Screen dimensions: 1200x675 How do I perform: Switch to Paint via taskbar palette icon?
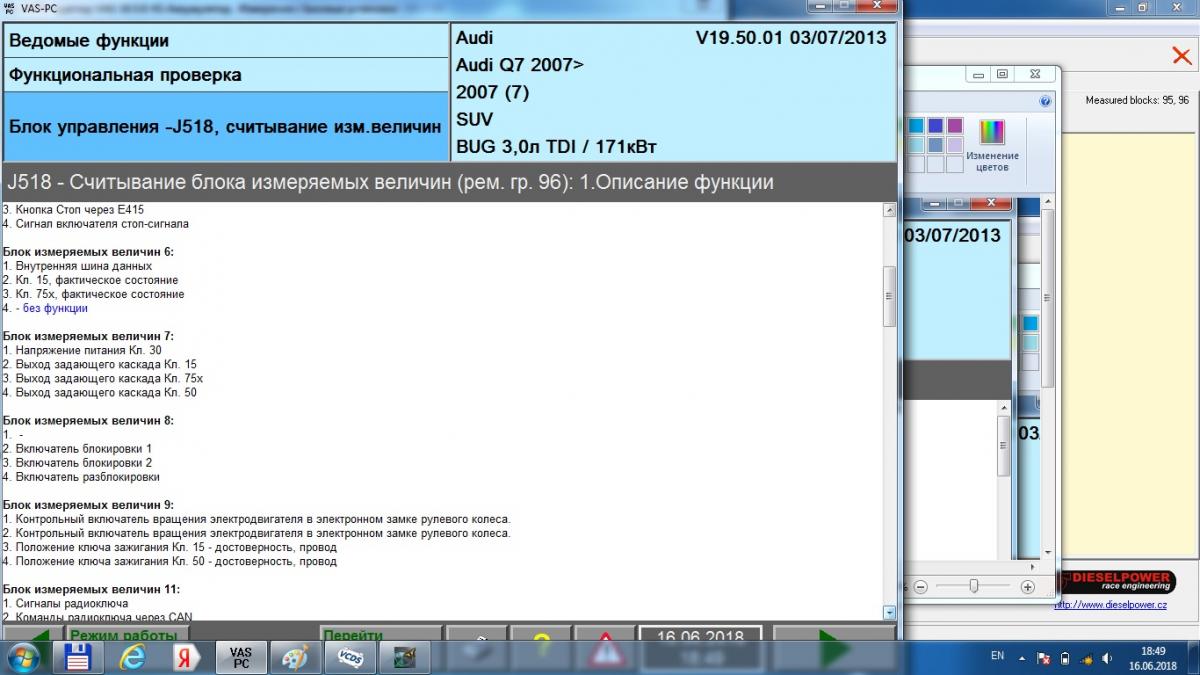point(296,657)
